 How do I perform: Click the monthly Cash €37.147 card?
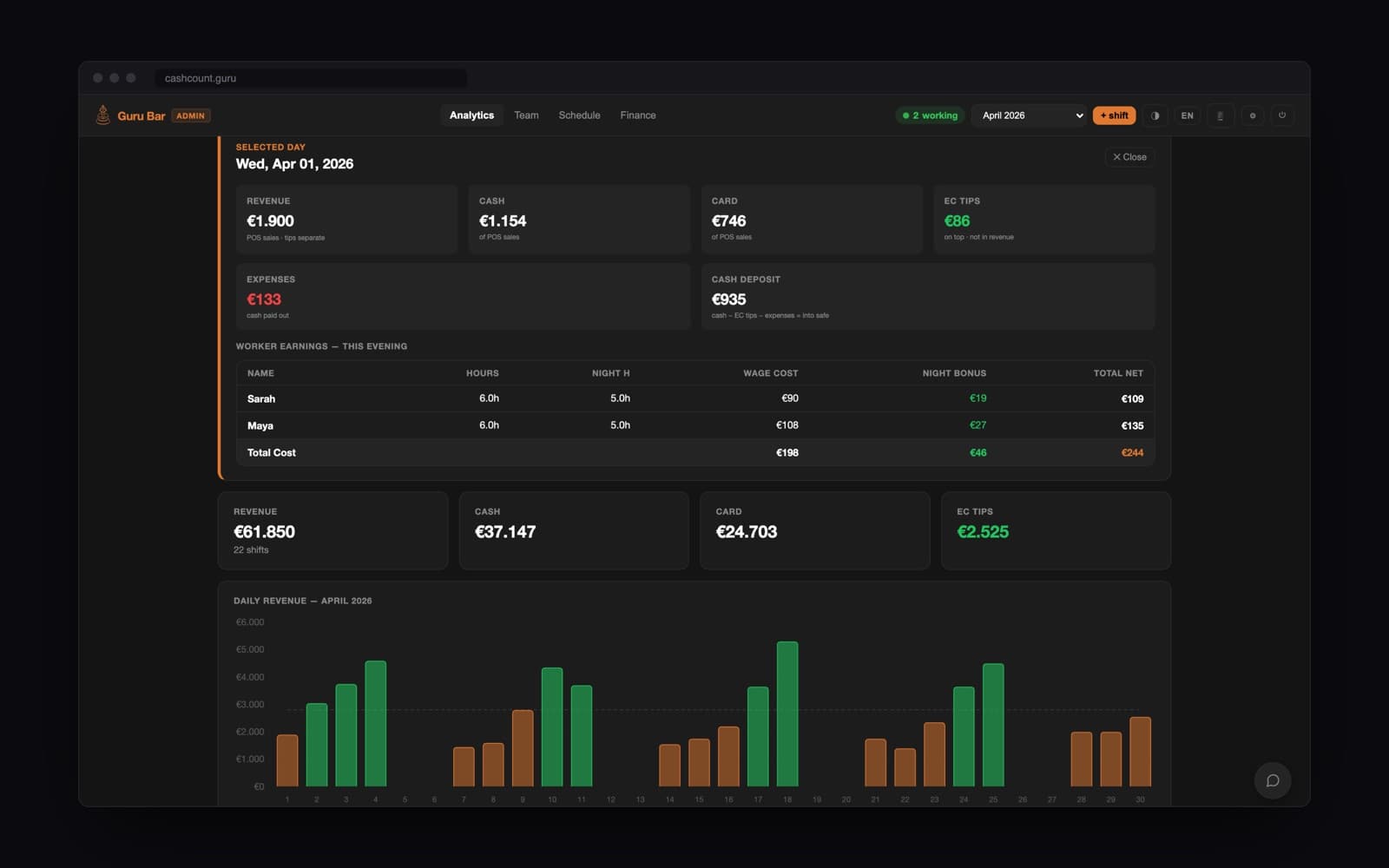pos(574,530)
